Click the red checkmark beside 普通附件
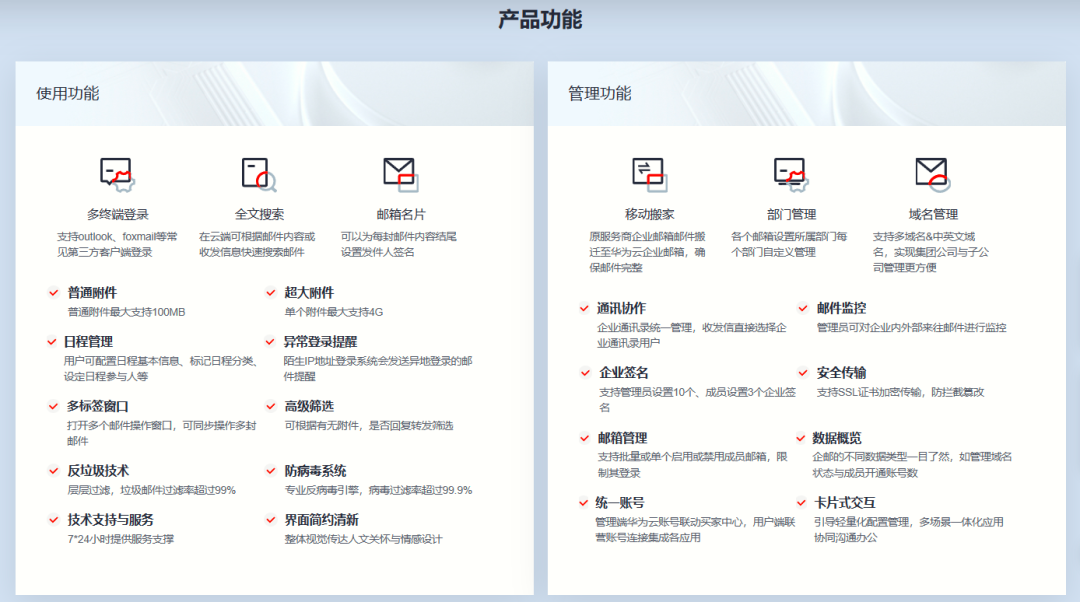1080x602 pixels. [52, 293]
